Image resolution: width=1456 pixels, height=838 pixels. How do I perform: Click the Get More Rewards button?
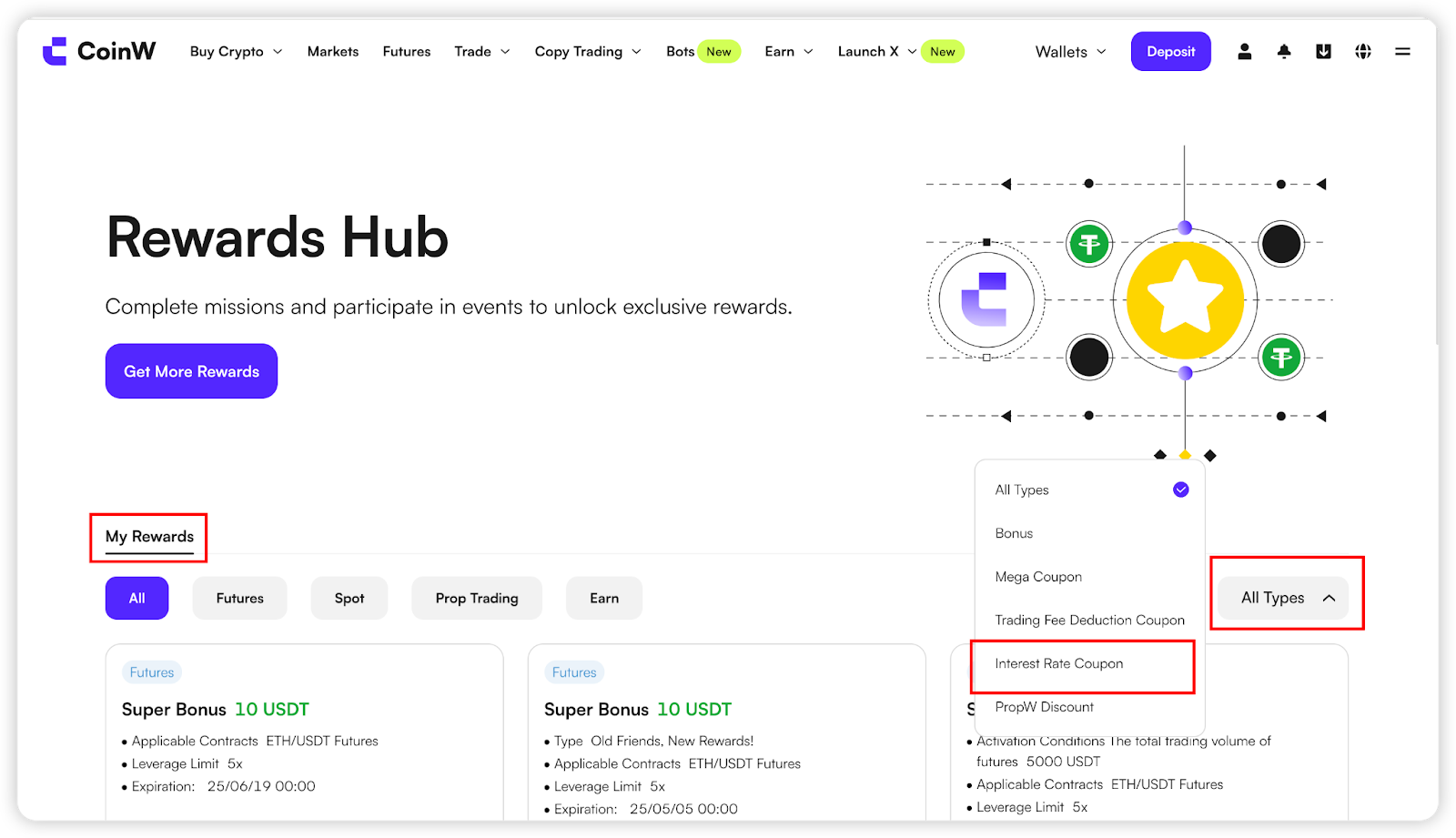191,371
